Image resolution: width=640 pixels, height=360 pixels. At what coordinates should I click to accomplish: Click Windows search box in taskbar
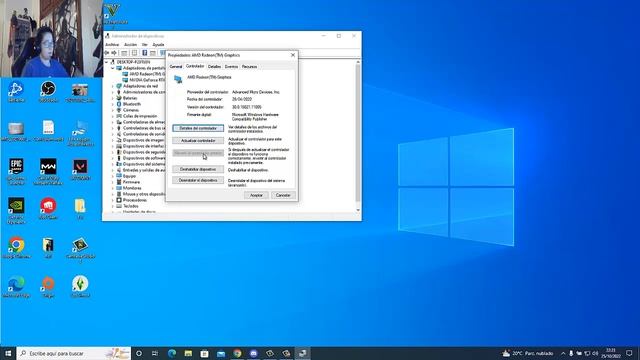pyautogui.click(x=74, y=353)
